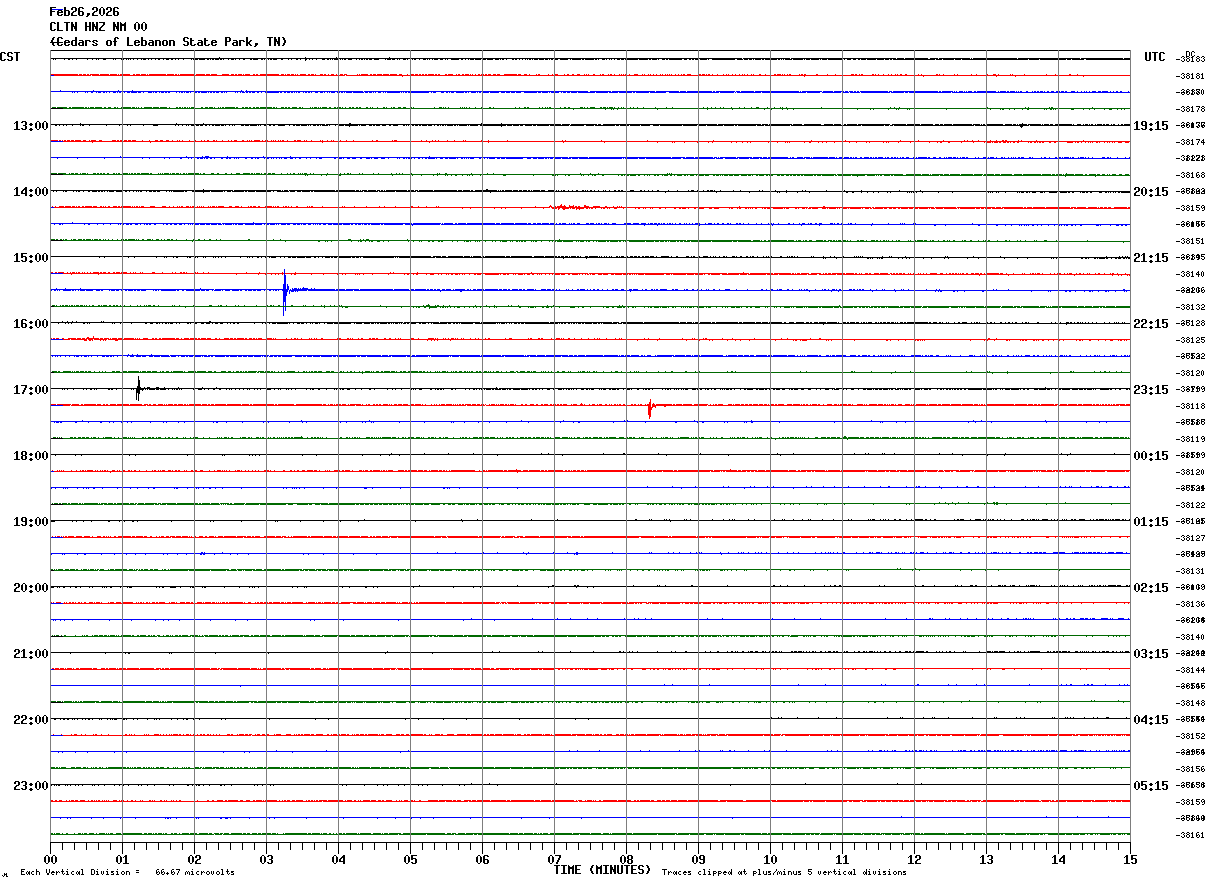
Task: Click the DC offset value -38168
Action: click(x=1190, y=175)
